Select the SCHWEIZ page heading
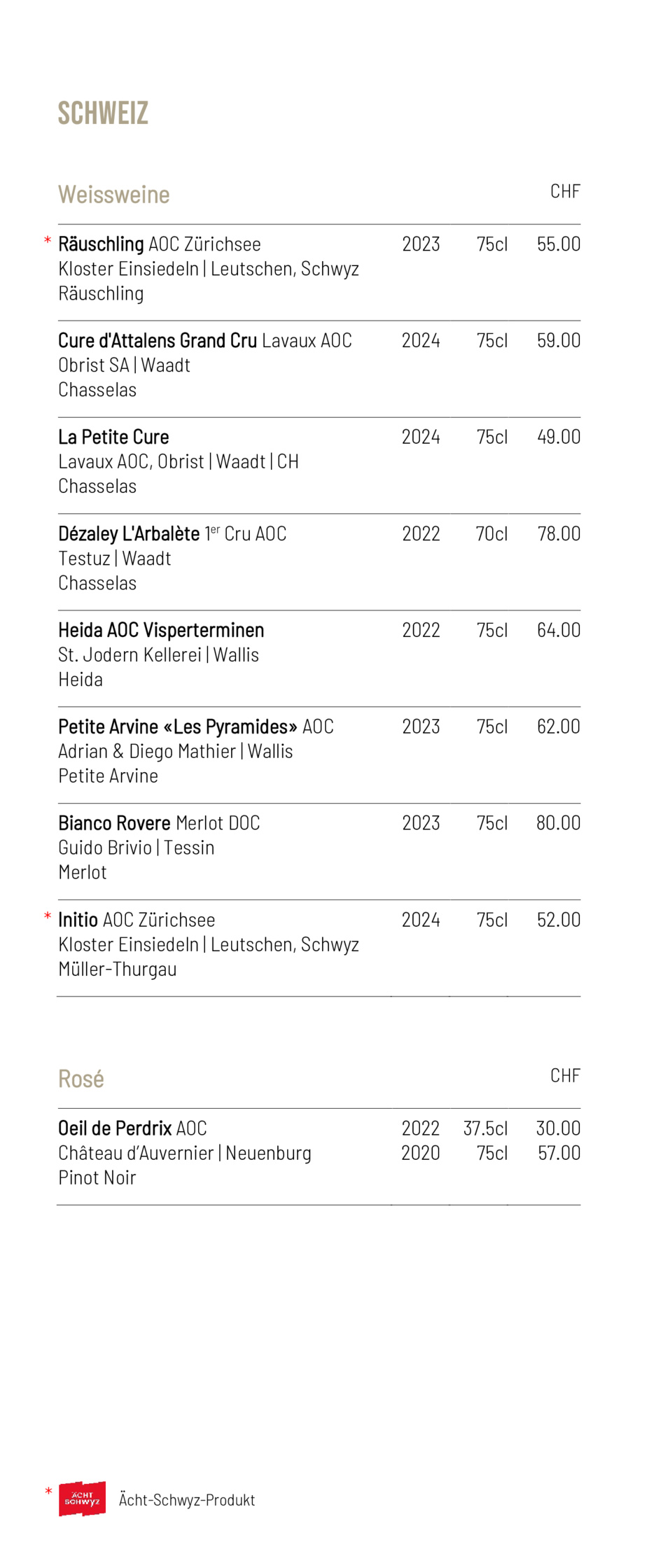 click(103, 113)
